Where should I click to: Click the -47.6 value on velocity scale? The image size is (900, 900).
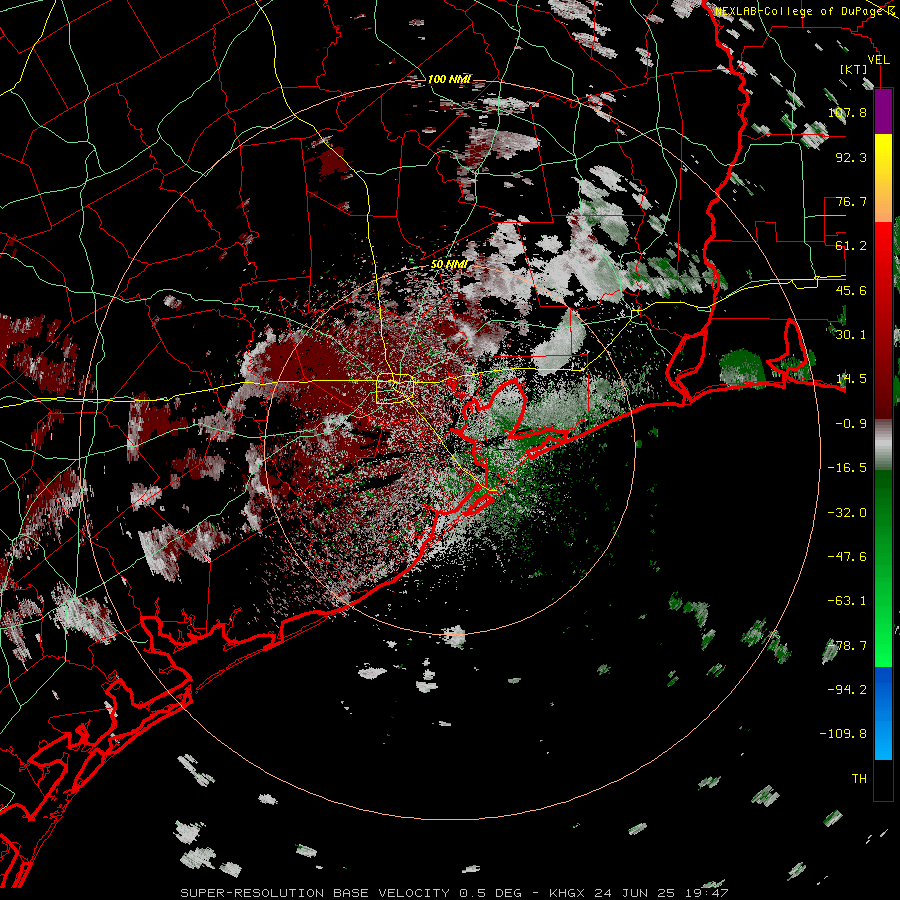[847, 556]
